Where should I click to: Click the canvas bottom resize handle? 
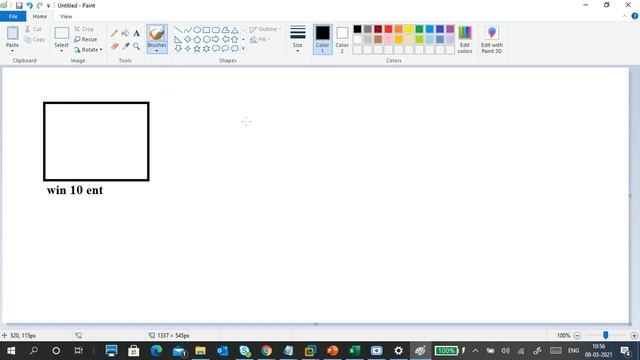316,324
